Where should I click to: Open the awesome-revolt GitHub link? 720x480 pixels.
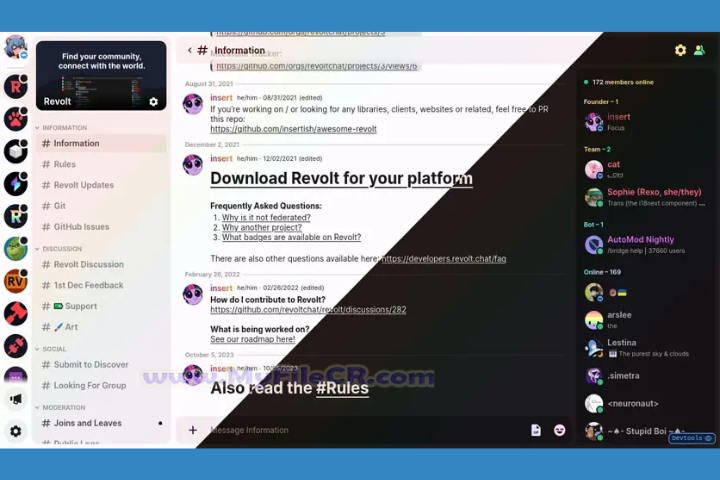point(293,129)
